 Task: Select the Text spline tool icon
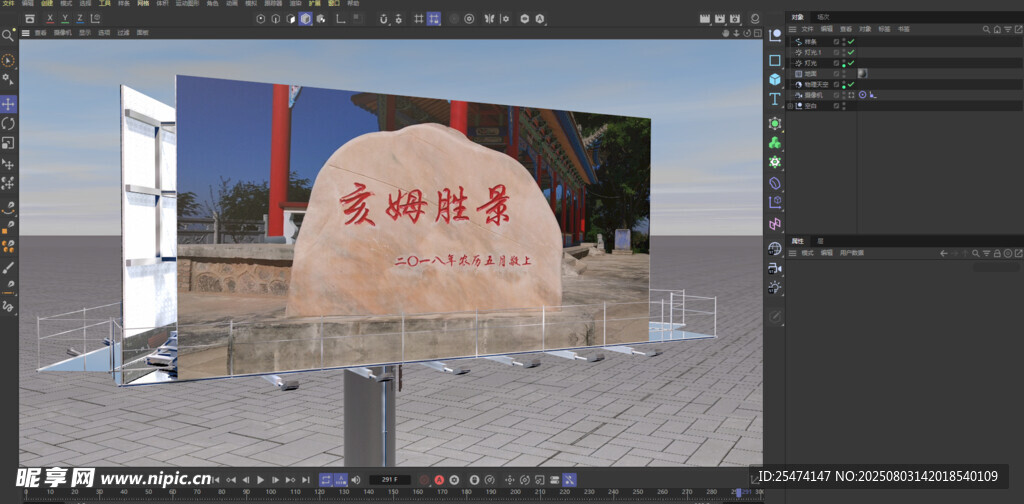775,99
